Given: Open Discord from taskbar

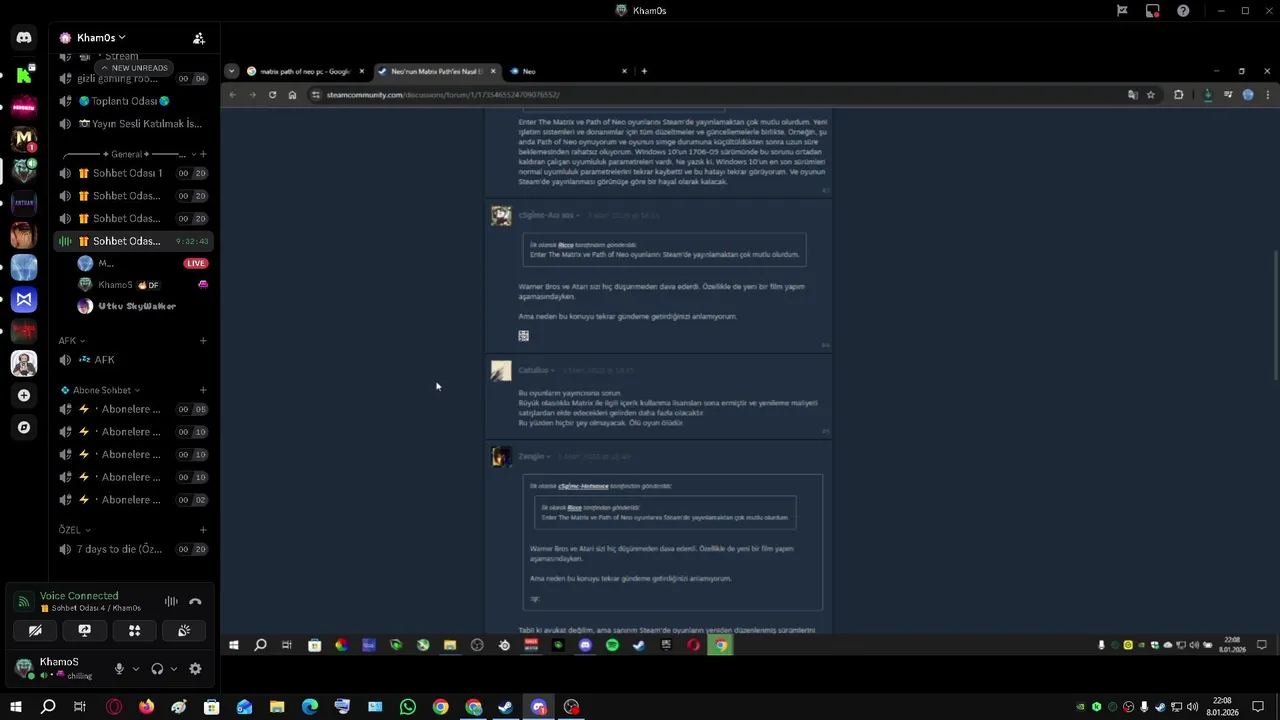Looking at the screenshot, I should pos(539,707).
